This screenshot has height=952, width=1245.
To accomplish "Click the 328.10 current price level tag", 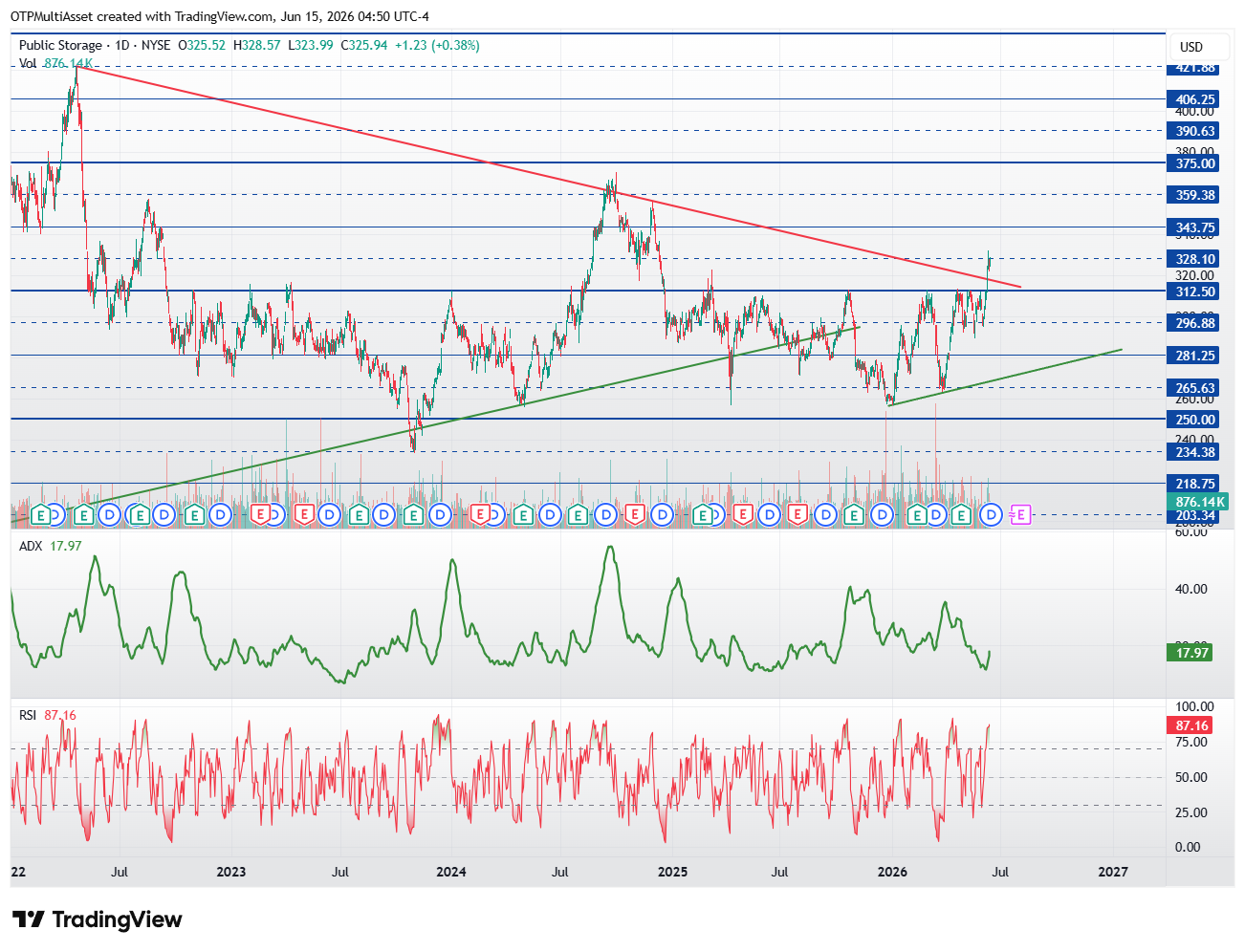I will coord(1194,259).
